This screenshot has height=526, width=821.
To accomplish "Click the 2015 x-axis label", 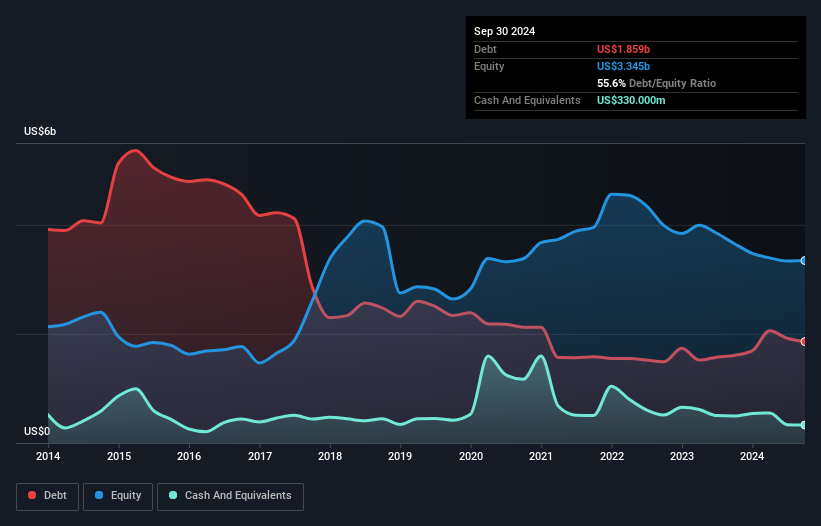I will click(119, 456).
